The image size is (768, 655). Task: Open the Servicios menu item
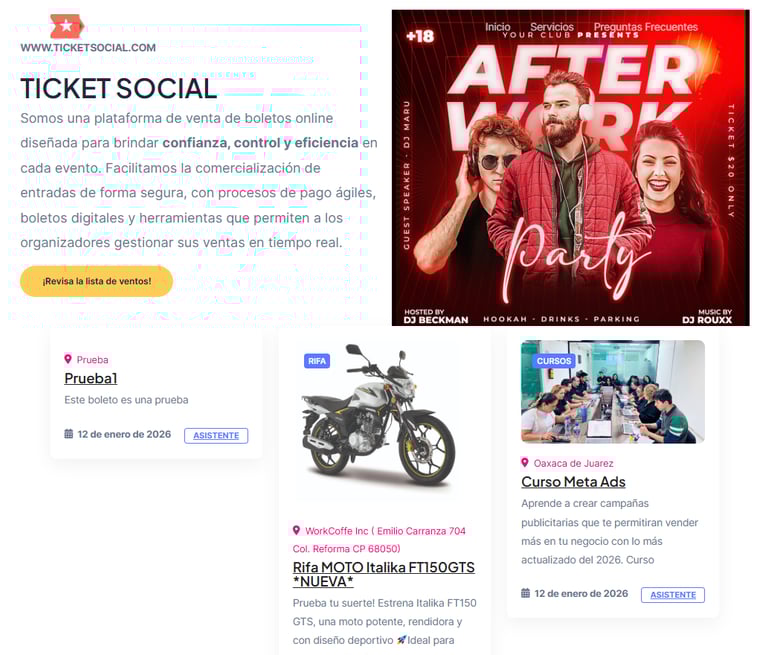(x=552, y=27)
